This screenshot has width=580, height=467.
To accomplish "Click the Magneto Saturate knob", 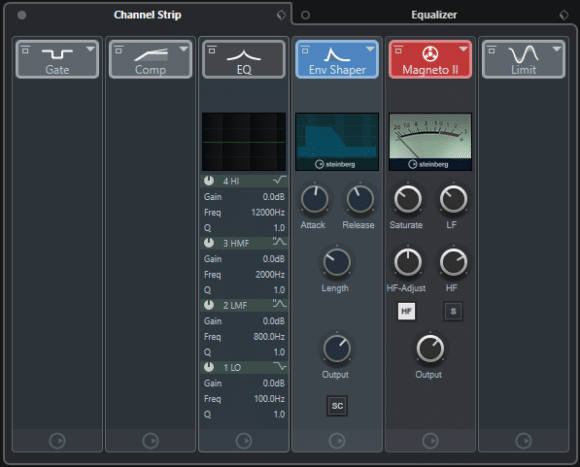I will (x=408, y=199).
